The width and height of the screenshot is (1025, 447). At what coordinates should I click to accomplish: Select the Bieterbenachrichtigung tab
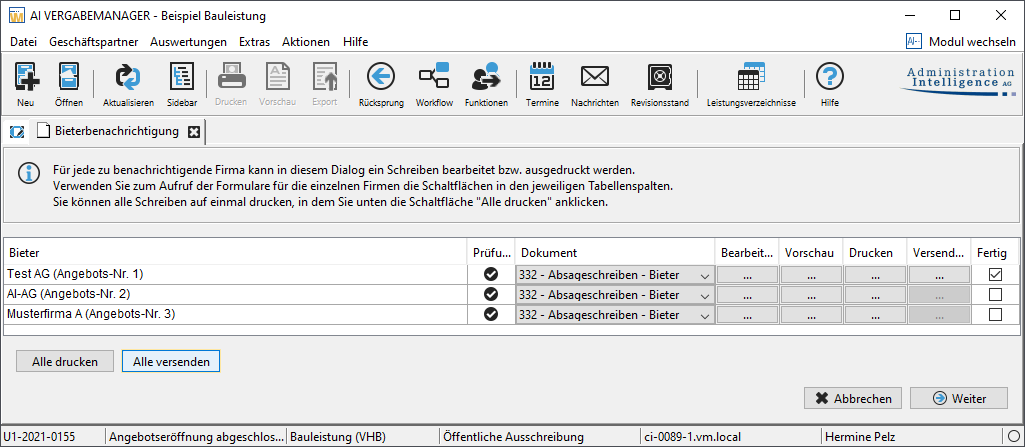click(116, 131)
